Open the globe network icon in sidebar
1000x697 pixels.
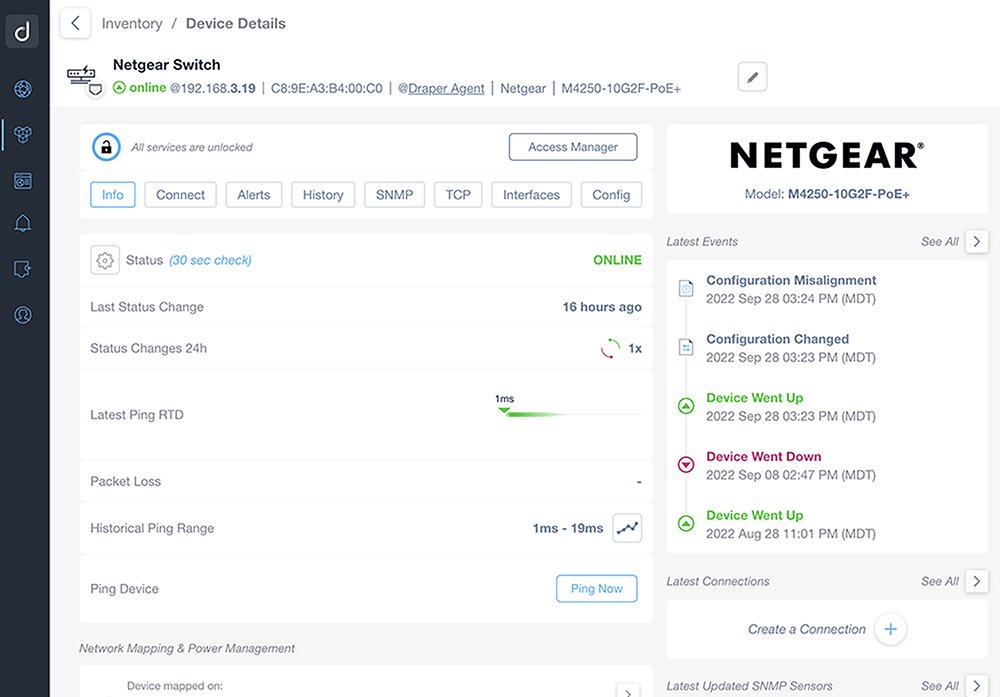point(23,89)
